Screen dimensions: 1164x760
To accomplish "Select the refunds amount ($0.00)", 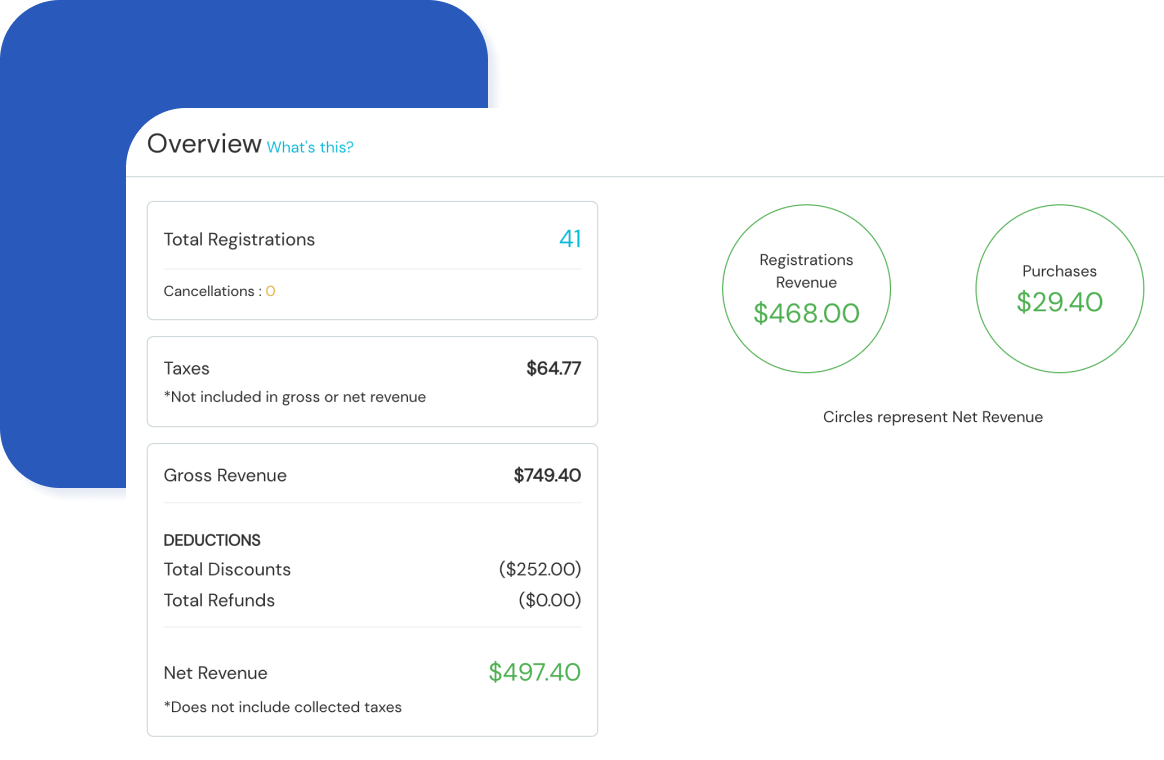I will click(x=549, y=600).
